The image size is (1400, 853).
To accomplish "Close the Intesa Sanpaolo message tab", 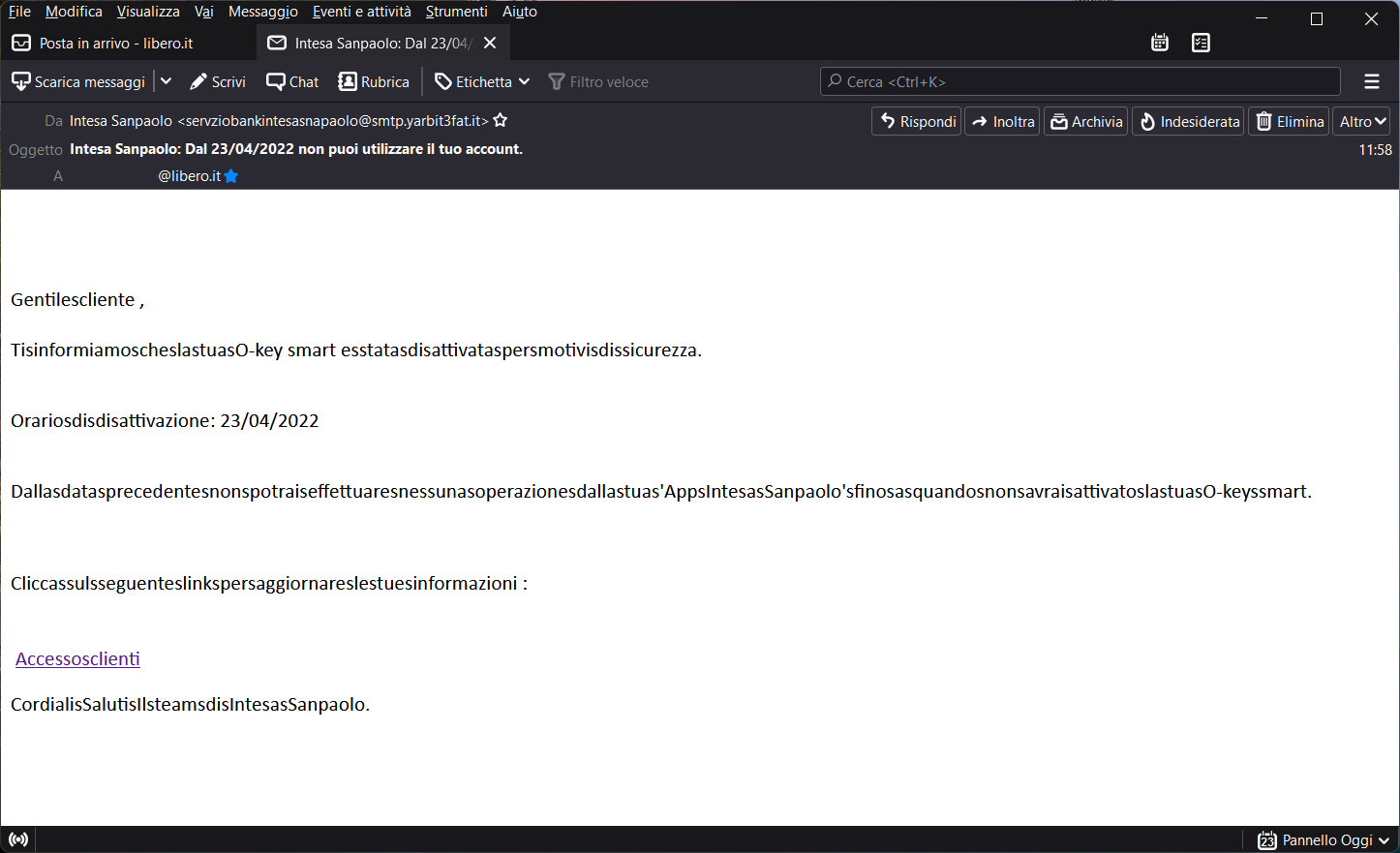I will 490,43.
